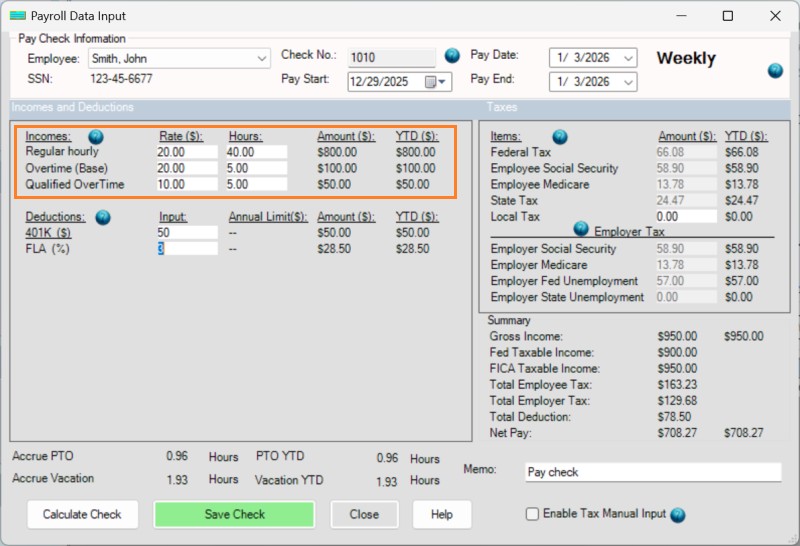800x546 pixels.
Task: Click the Accrue PTO value 0.96
Action: [x=177, y=456]
